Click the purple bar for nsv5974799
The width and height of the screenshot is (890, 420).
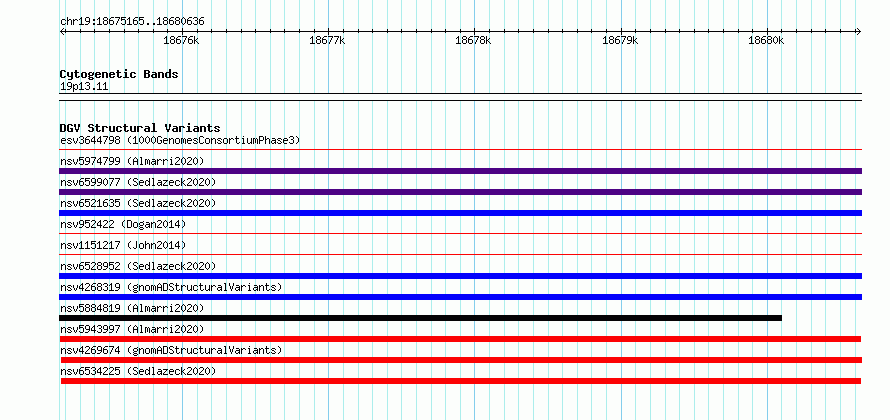point(460,171)
